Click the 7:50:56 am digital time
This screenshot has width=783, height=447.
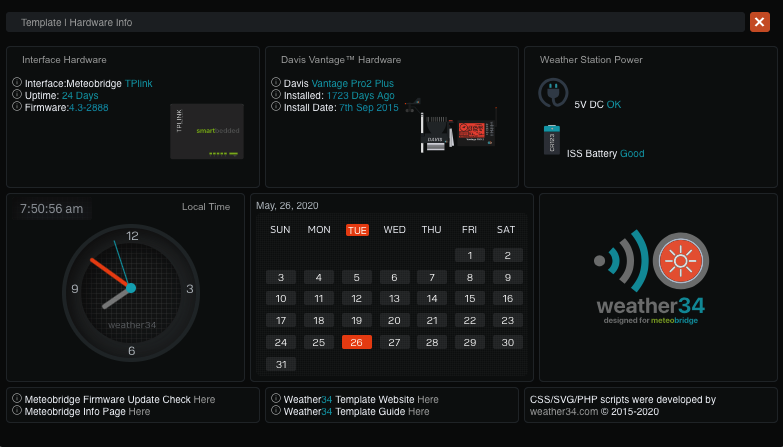[51, 209]
